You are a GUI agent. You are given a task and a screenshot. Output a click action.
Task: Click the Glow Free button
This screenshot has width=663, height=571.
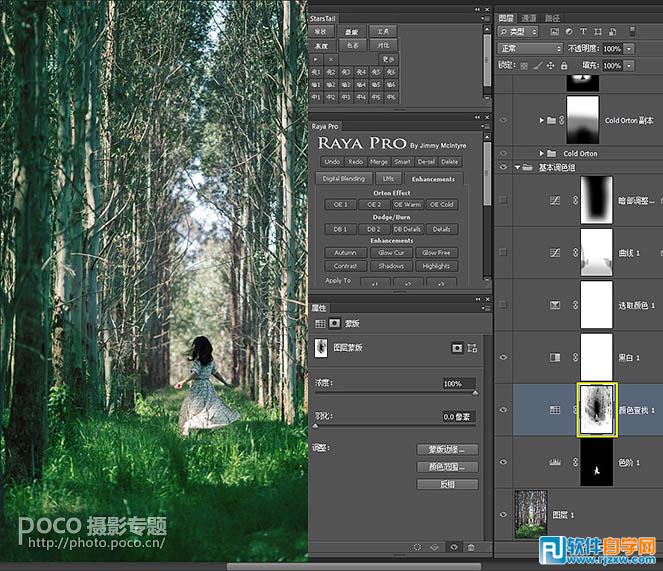click(436, 253)
